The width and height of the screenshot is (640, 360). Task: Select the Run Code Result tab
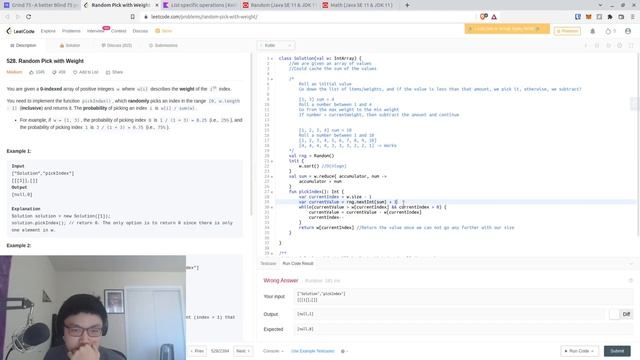click(x=298, y=264)
